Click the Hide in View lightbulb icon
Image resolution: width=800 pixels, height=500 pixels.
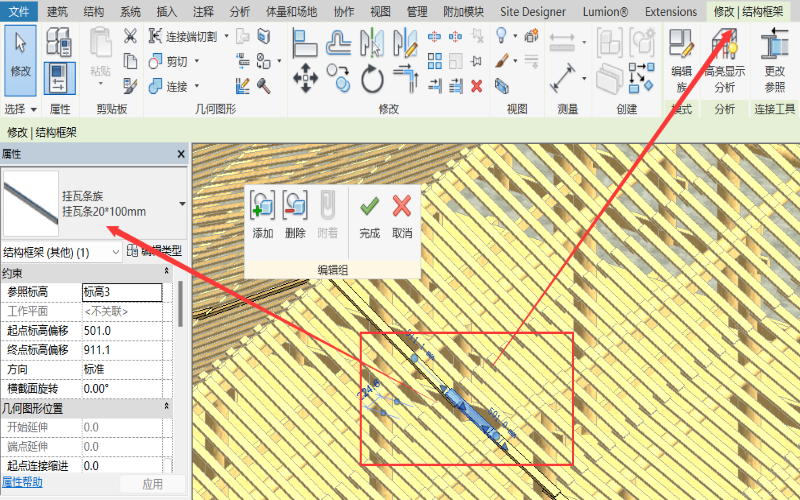click(x=502, y=36)
